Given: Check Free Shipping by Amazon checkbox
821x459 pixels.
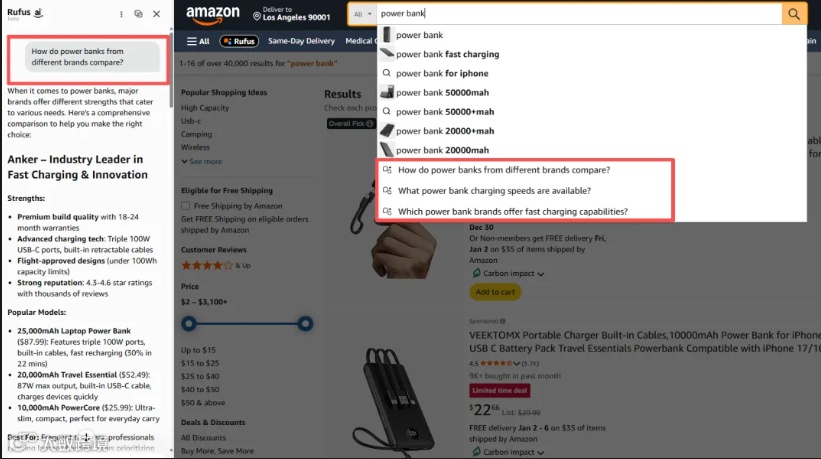Looking at the screenshot, I should point(185,206).
